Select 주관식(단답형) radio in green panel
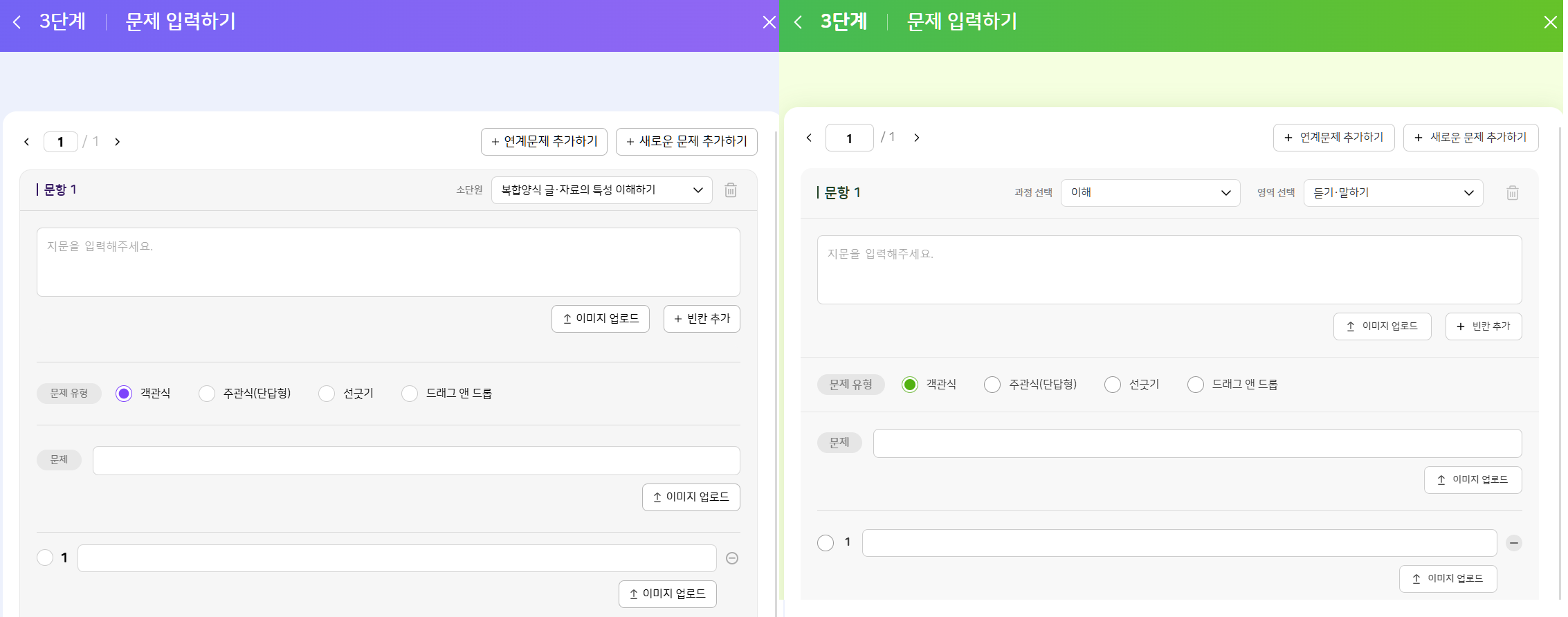The image size is (1568, 617). pyautogui.click(x=992, y=385)
